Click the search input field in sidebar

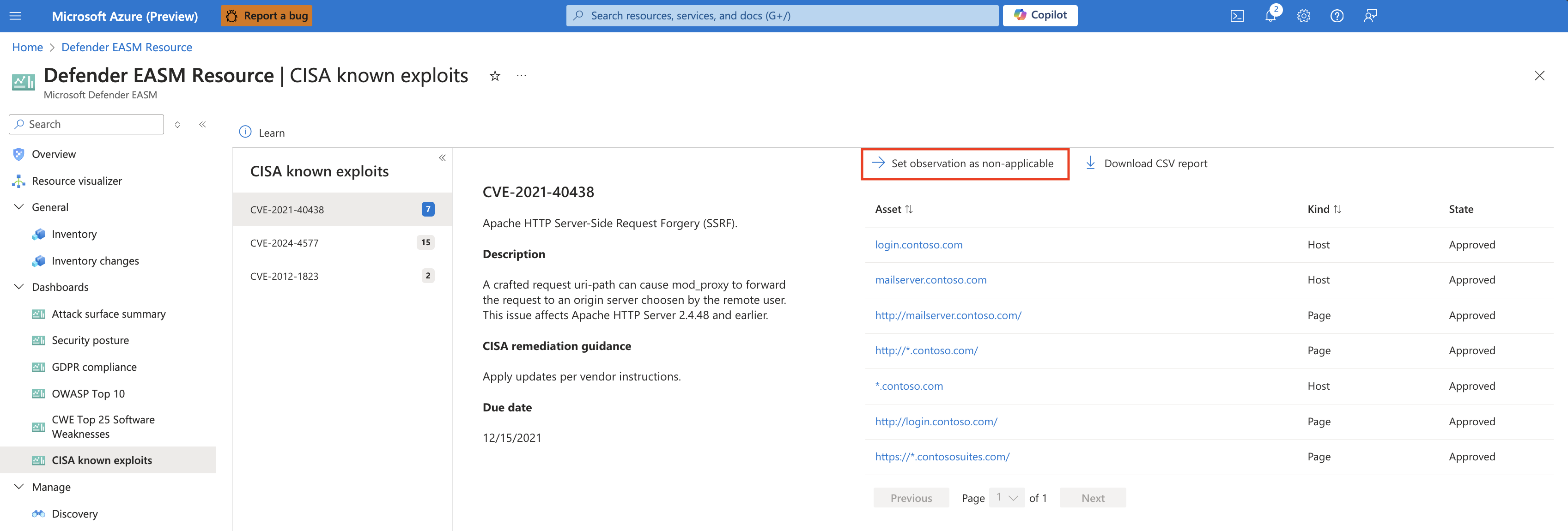click(x=87, y=123)
